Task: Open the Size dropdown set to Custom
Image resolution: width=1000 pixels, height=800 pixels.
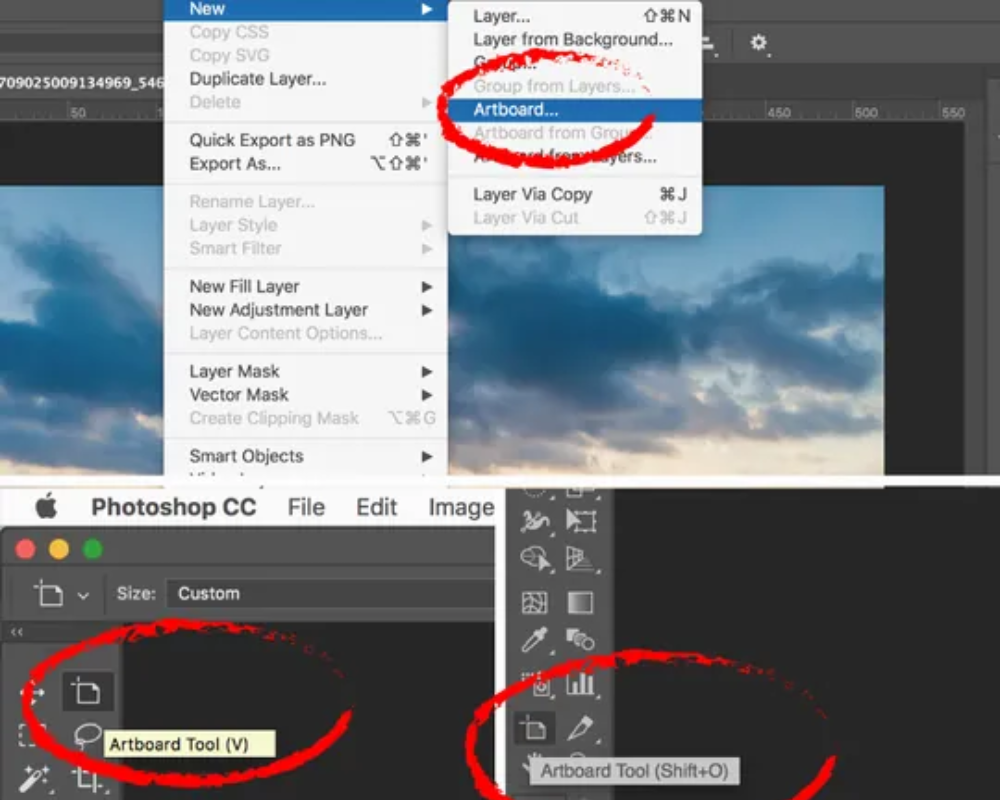Action: tap(330, 593)
